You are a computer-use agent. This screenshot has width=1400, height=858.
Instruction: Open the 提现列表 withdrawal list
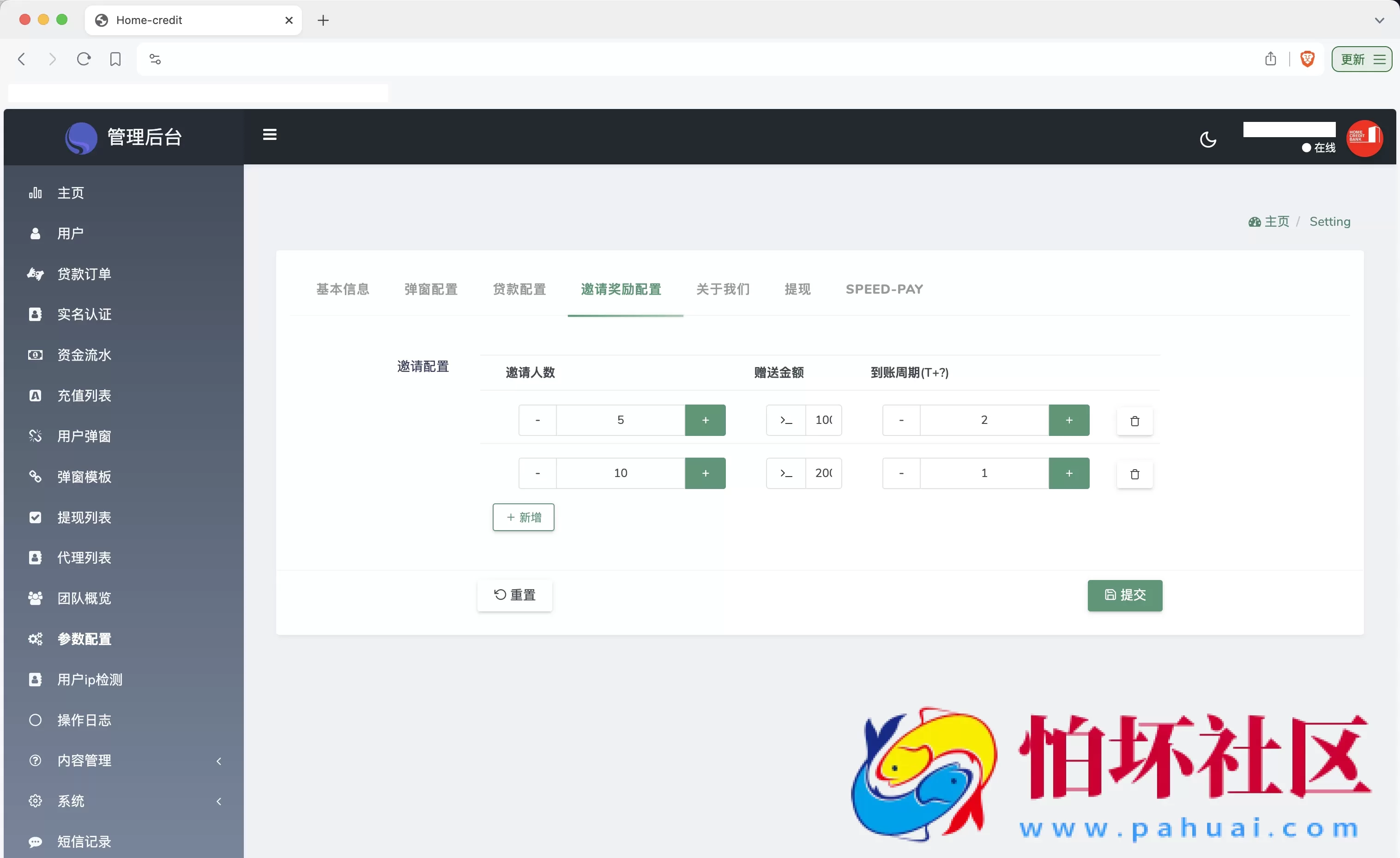(84, 517)
